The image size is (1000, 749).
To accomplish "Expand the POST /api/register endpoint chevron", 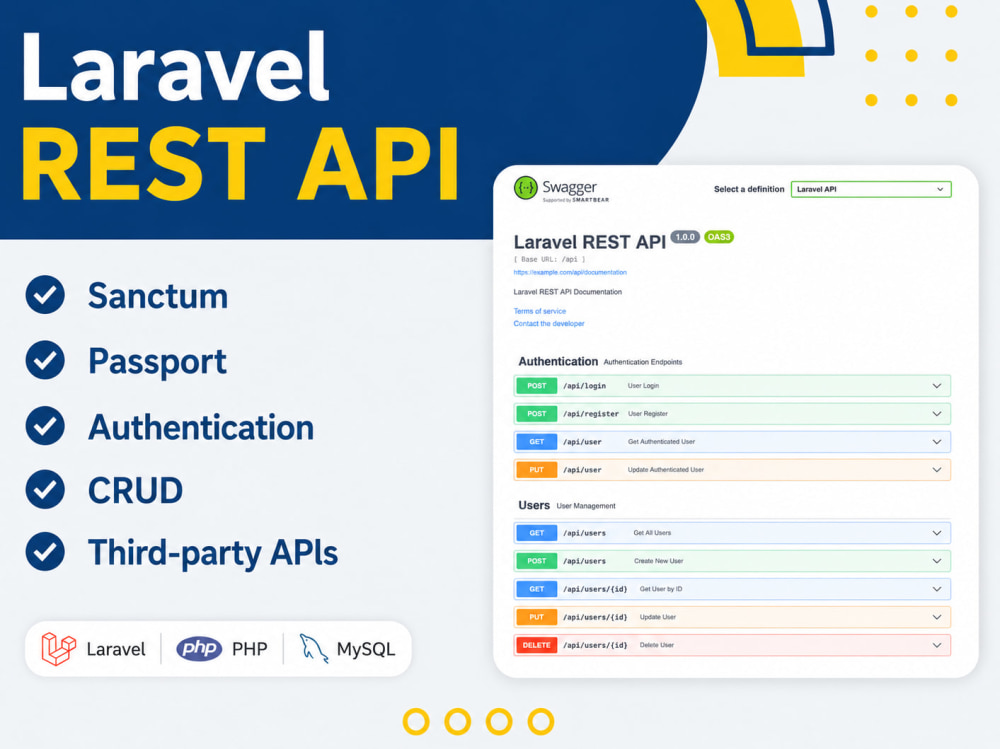I will (937, 414).
